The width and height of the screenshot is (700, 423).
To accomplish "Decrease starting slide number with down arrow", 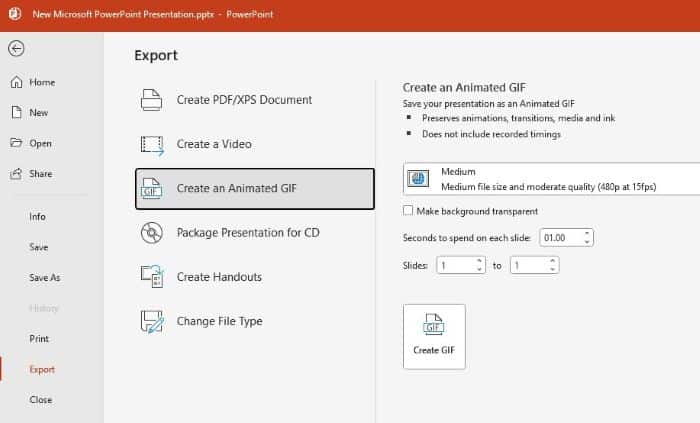I will (479, 269).
